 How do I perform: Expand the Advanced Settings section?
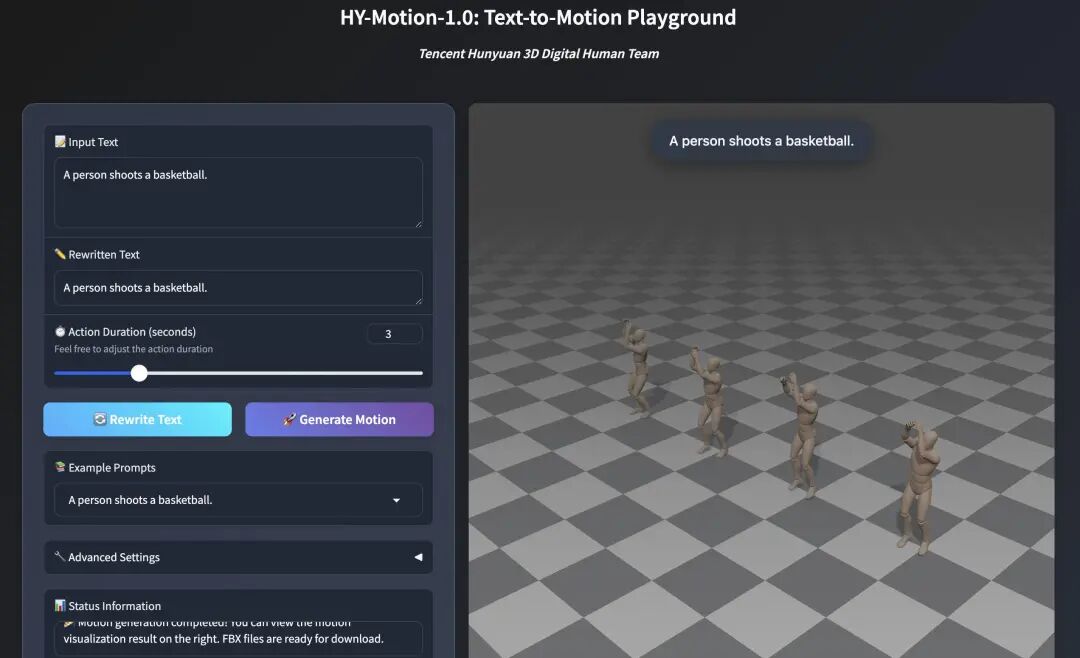(x=238, y=557)
